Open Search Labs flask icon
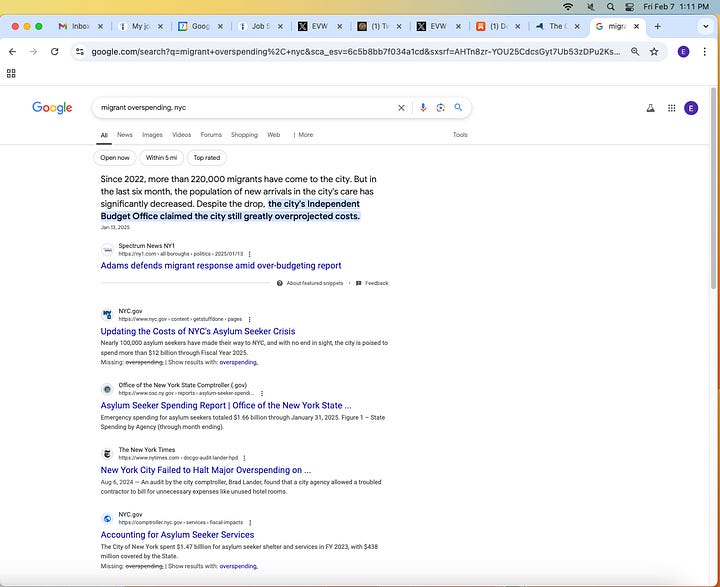 650,108
